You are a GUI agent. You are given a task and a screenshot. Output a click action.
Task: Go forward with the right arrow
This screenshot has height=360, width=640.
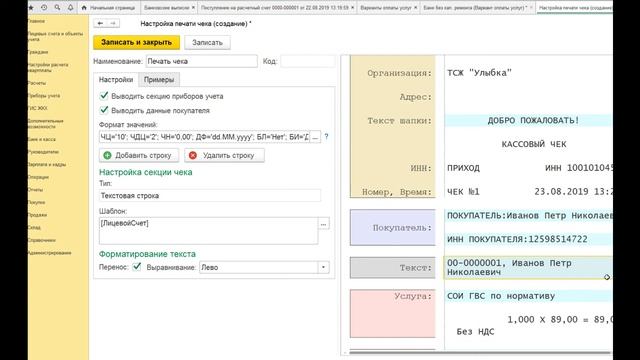(113, 23)
